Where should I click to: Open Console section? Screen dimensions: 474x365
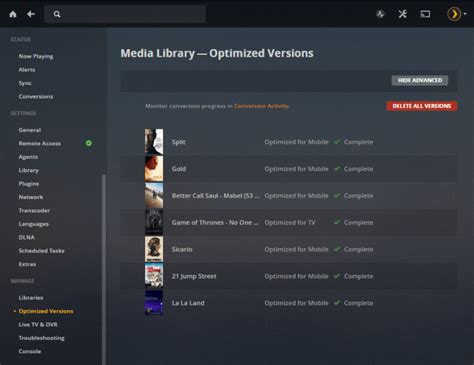(30, 351)
